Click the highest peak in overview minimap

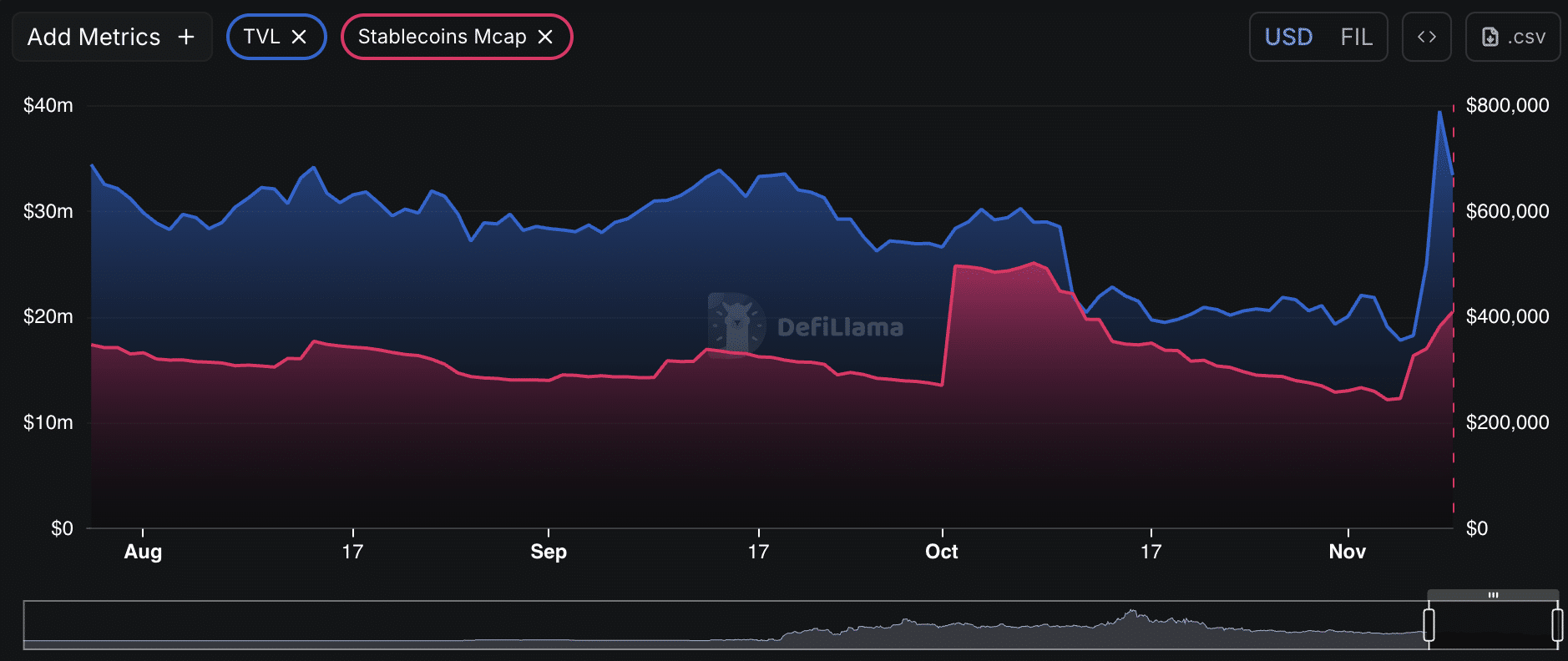1131,612
